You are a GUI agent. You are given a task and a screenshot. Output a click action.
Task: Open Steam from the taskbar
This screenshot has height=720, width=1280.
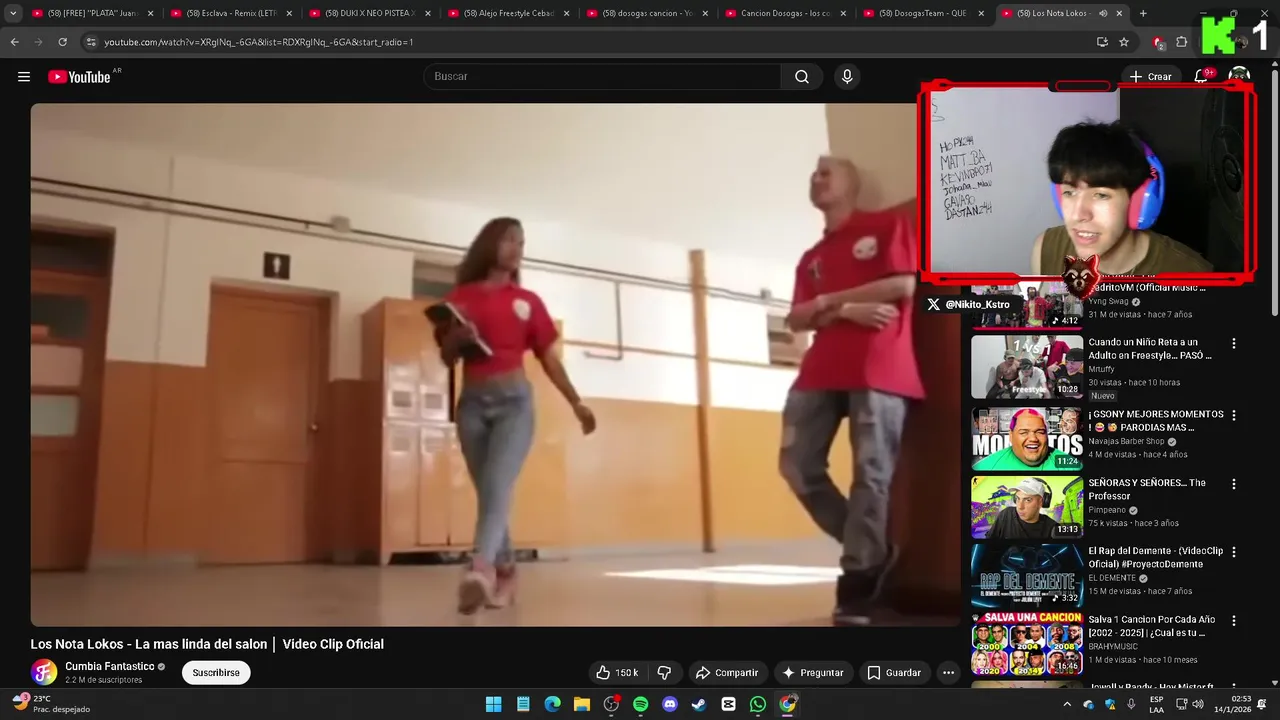tap(699, 704)
